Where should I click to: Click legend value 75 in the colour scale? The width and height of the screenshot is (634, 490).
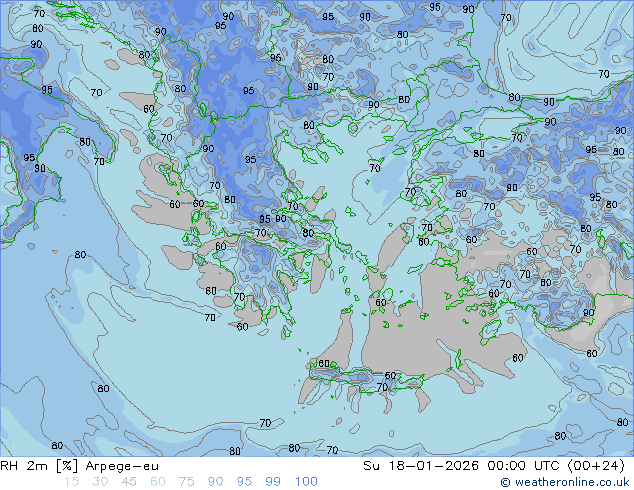[x=186, y=482]
